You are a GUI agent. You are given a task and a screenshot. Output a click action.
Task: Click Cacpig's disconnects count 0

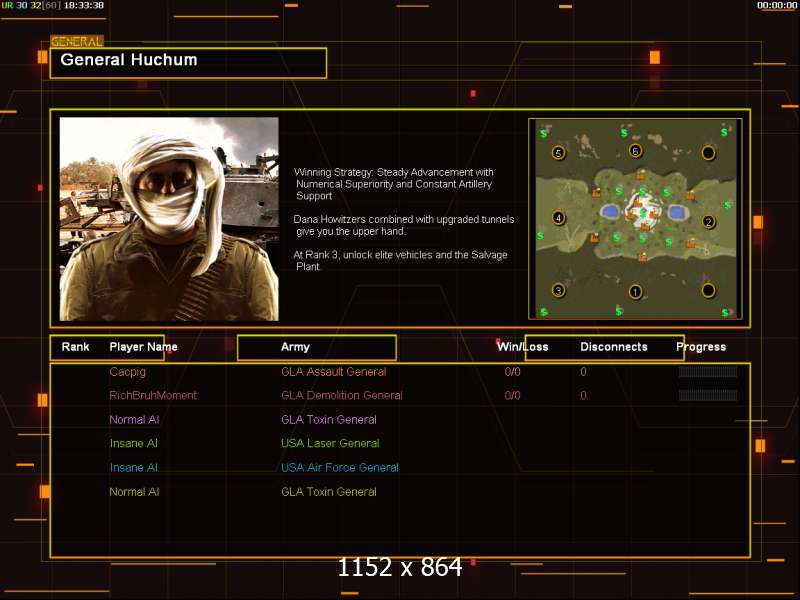tap(583, 372)
